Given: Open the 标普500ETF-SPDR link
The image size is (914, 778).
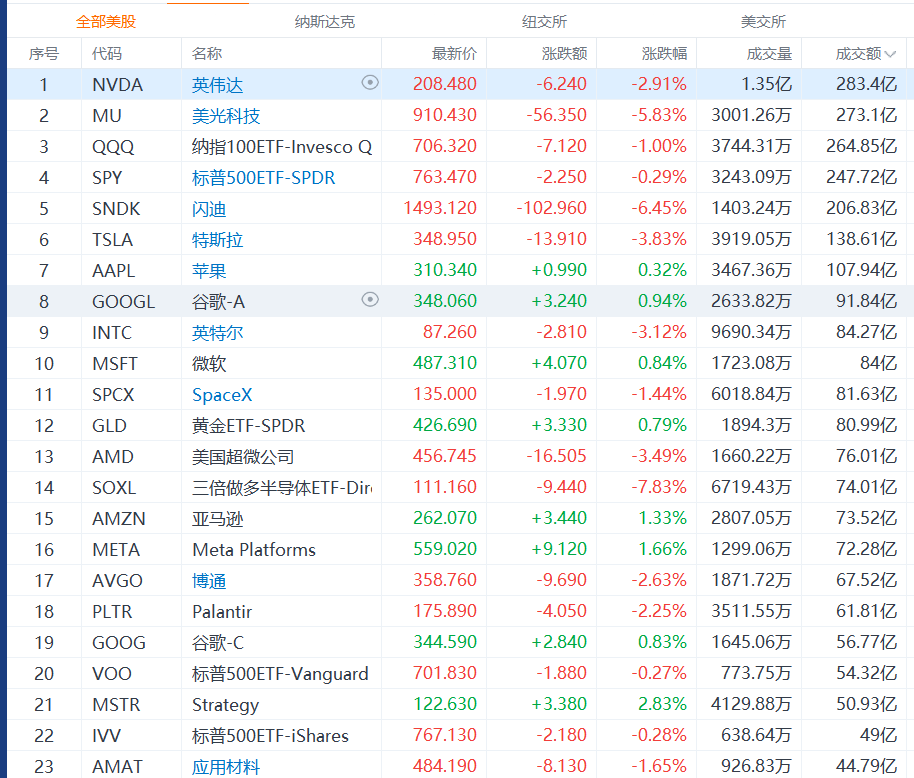Looking at the screenshot, I should click(263, 178).
